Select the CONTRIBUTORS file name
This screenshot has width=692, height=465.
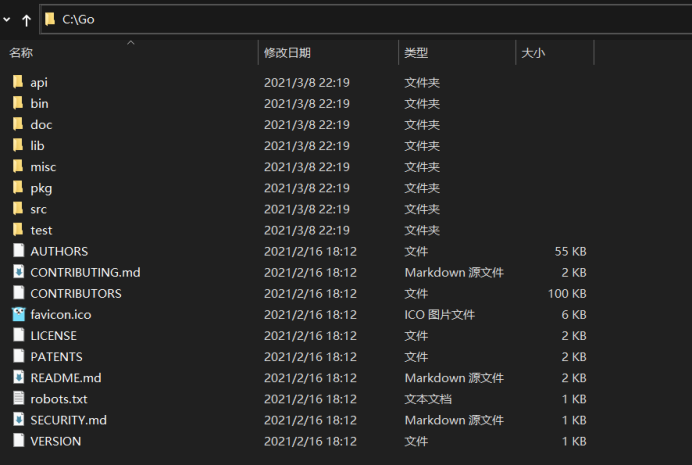tap(76, 294)
